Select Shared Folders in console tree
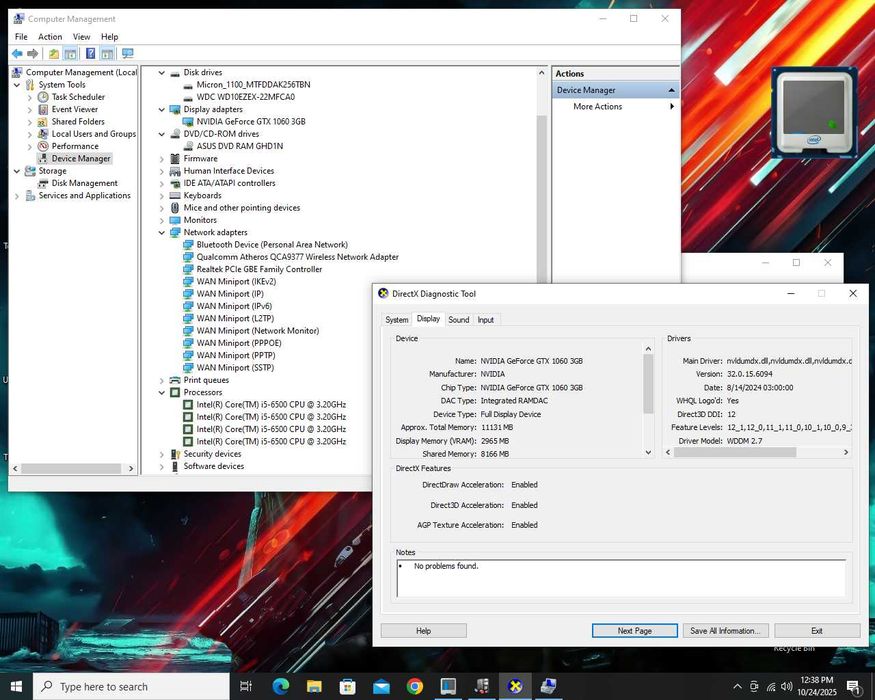The image size is (875, 700). [x=78, y=121]
